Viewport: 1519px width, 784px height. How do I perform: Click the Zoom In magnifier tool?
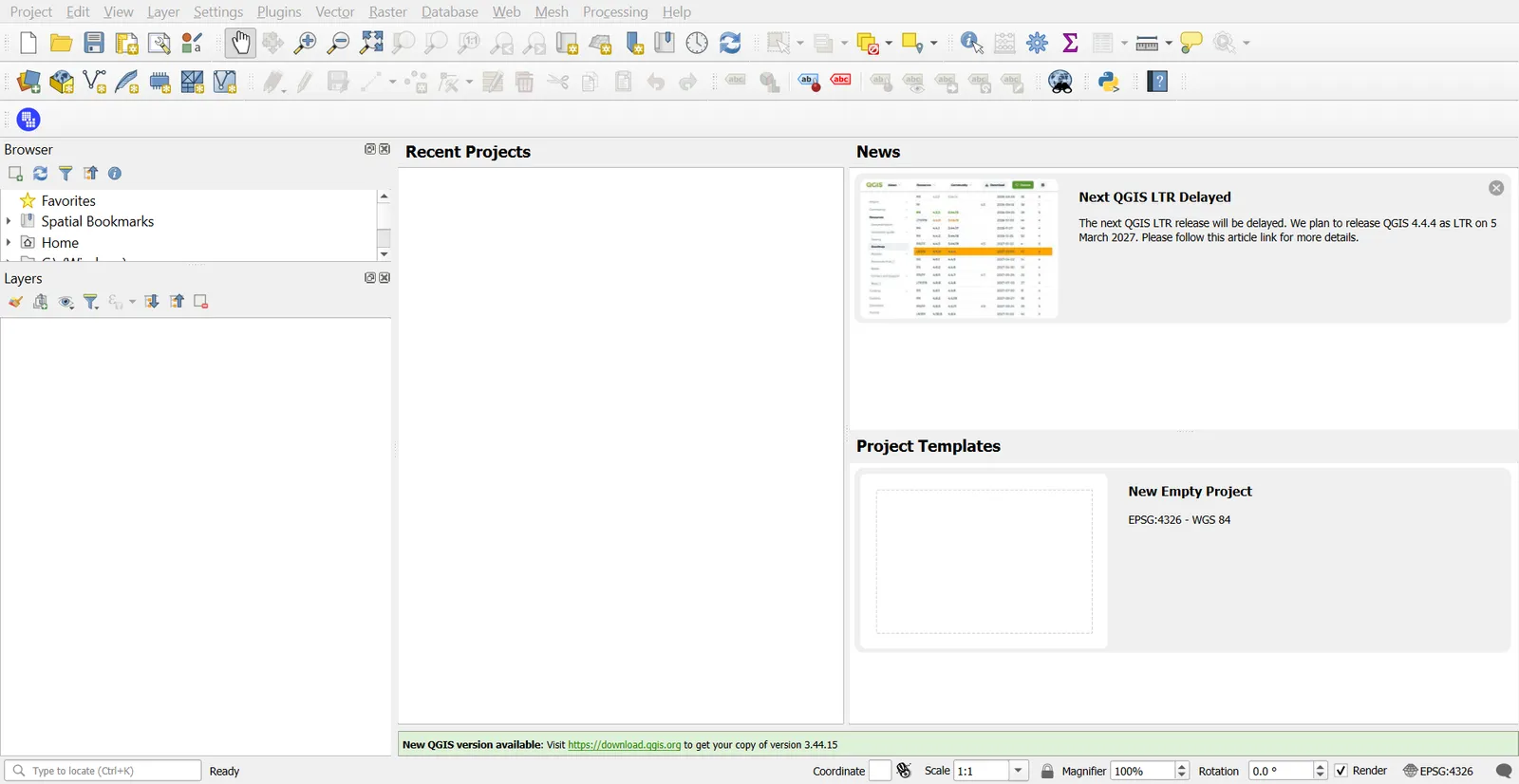305,43
